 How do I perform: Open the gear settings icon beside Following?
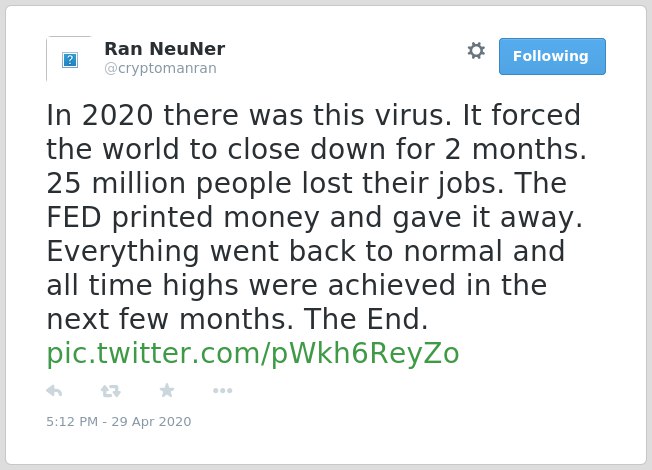click(x=476, y=51)
